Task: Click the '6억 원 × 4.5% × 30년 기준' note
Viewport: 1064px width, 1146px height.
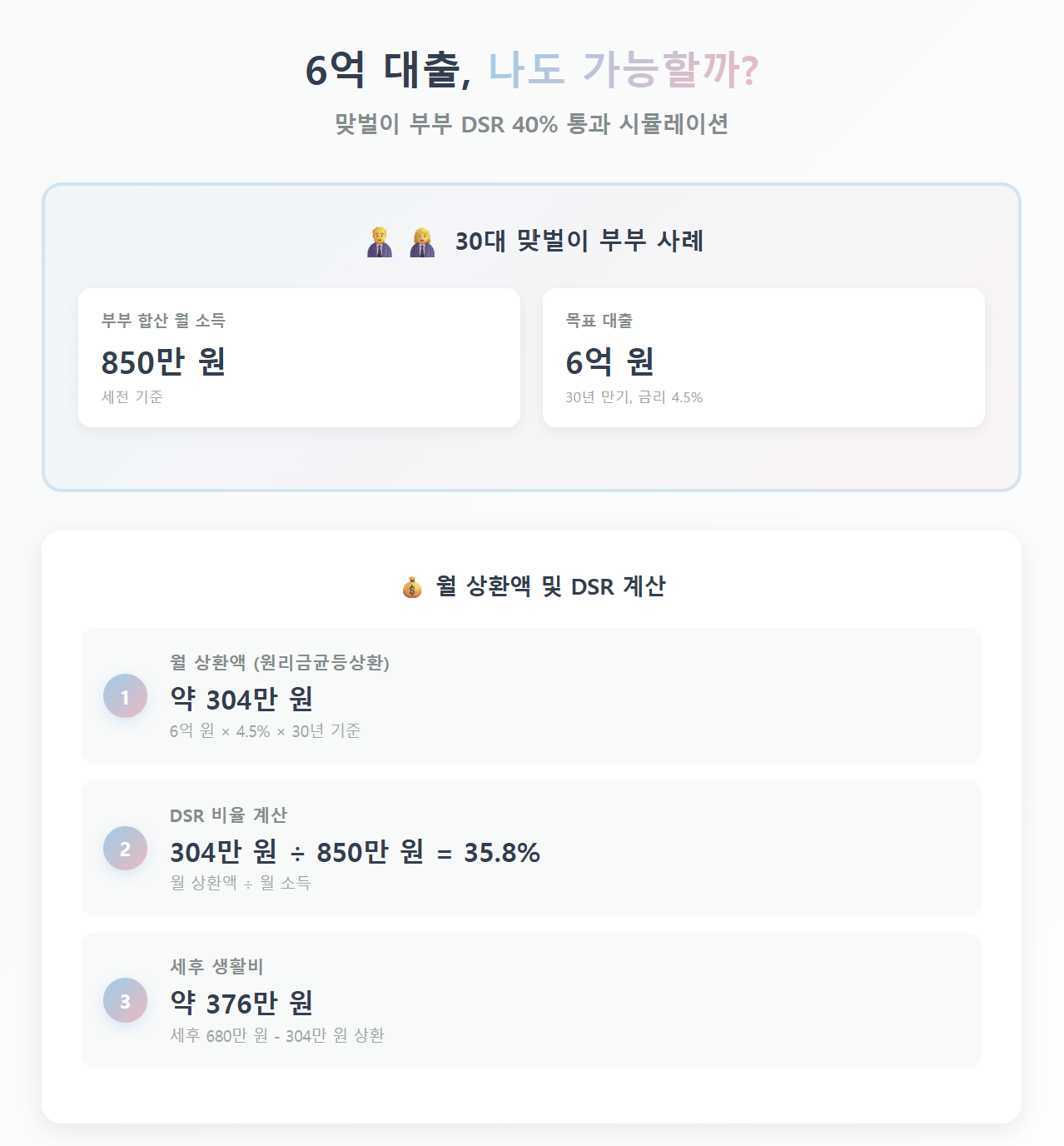Action: (265, 731)
